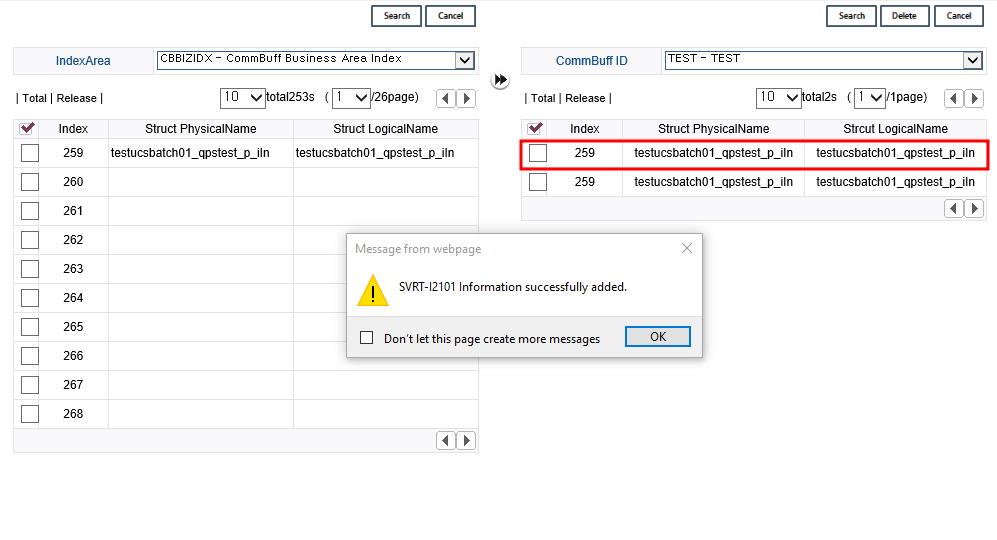997x540 pixels.
Task: Click the Delete button
Action: tap(904, 16)
